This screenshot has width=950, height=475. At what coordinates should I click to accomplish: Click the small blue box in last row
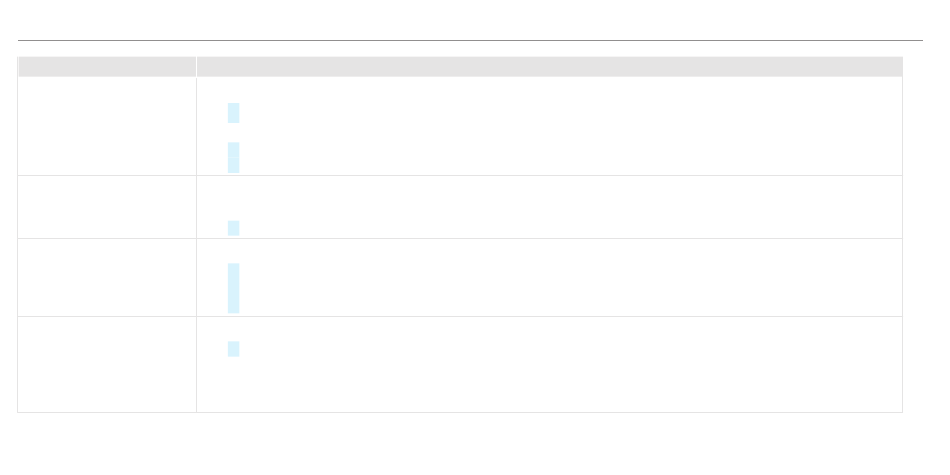233,349
